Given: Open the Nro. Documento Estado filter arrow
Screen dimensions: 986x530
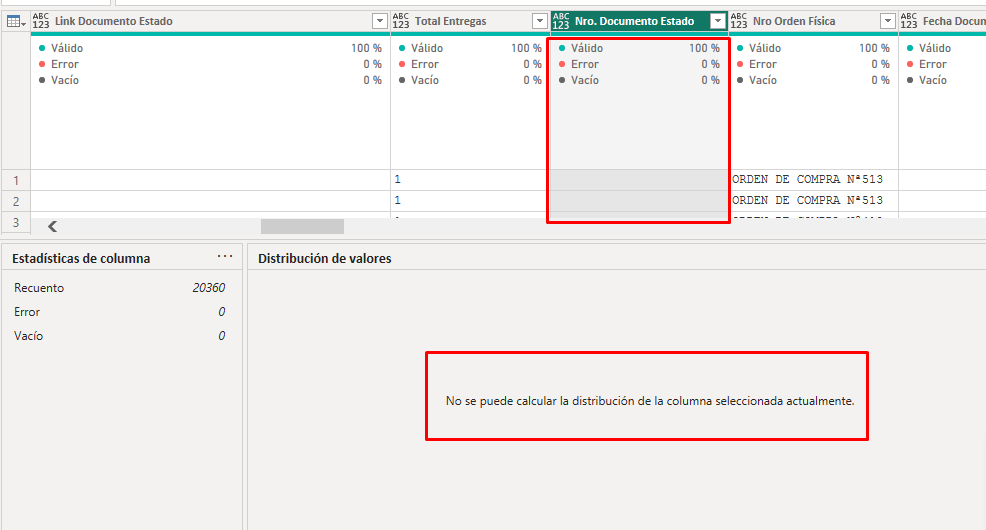Looking at the screenshot, I should 717,21.
